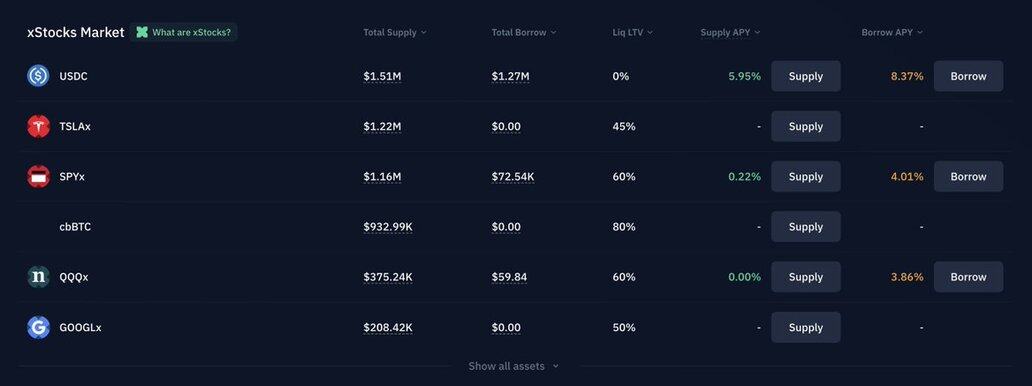This screenshot has height=386, width=1032.
Task: Click Supply button for cbBTC
Action: pos(806,227)
